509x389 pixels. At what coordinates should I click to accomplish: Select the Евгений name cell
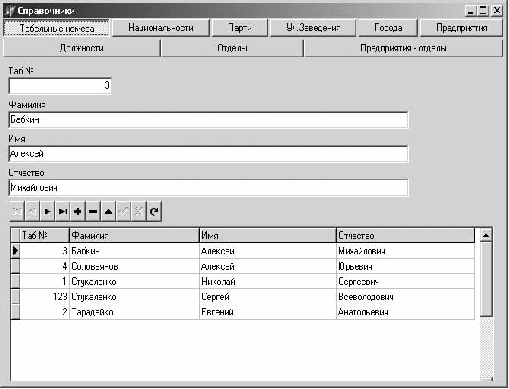[268, 312]
